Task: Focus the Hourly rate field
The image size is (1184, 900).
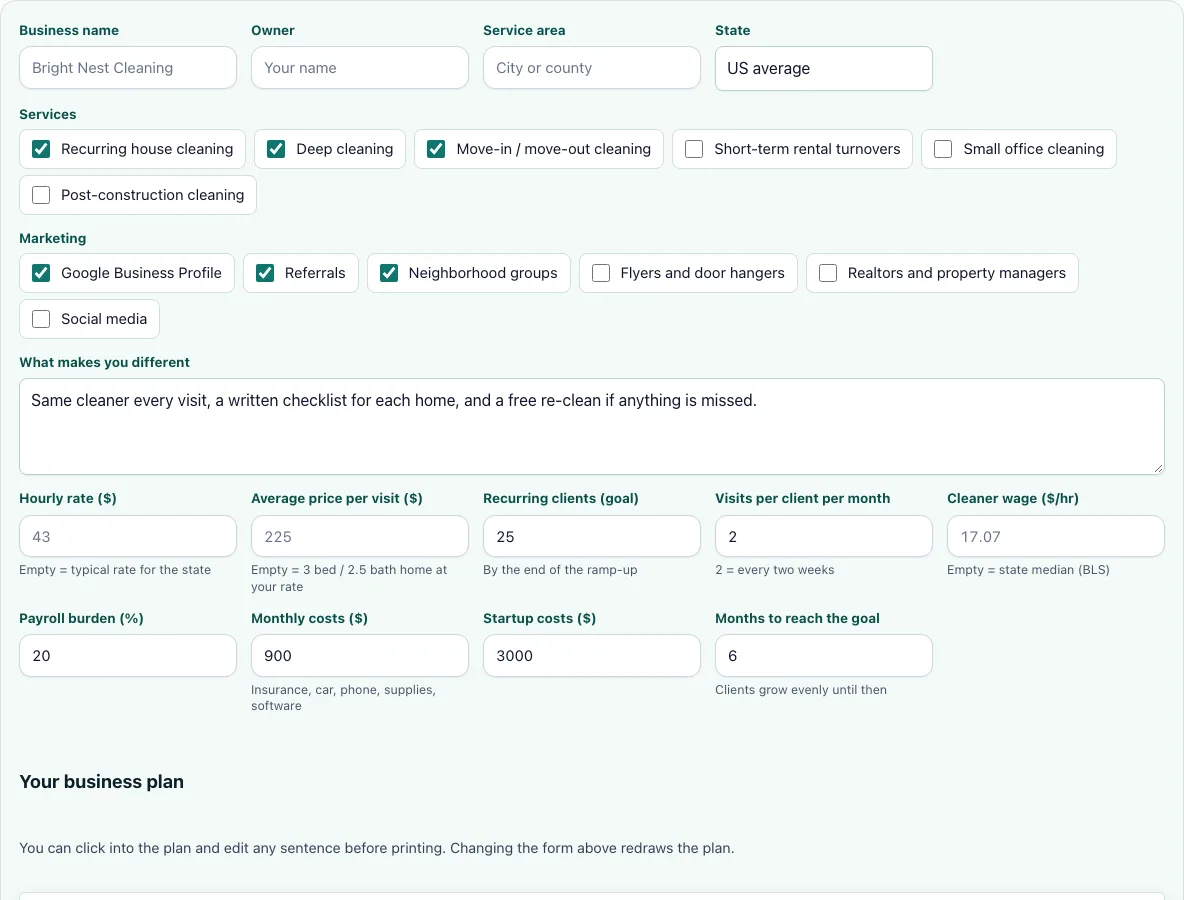Action: 128,537
